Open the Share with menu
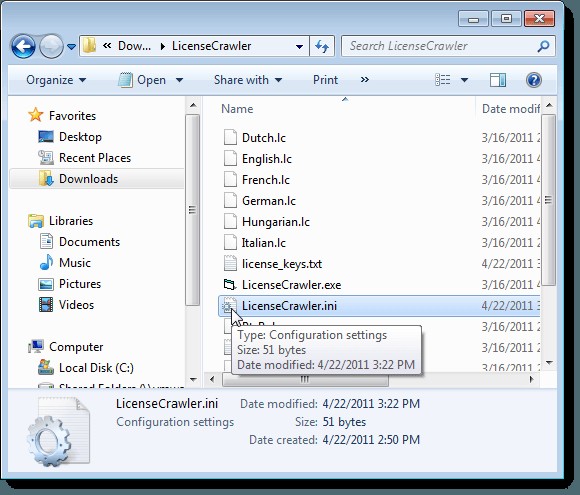The height and width of the screenshot is (495, 580). point(248,80)
